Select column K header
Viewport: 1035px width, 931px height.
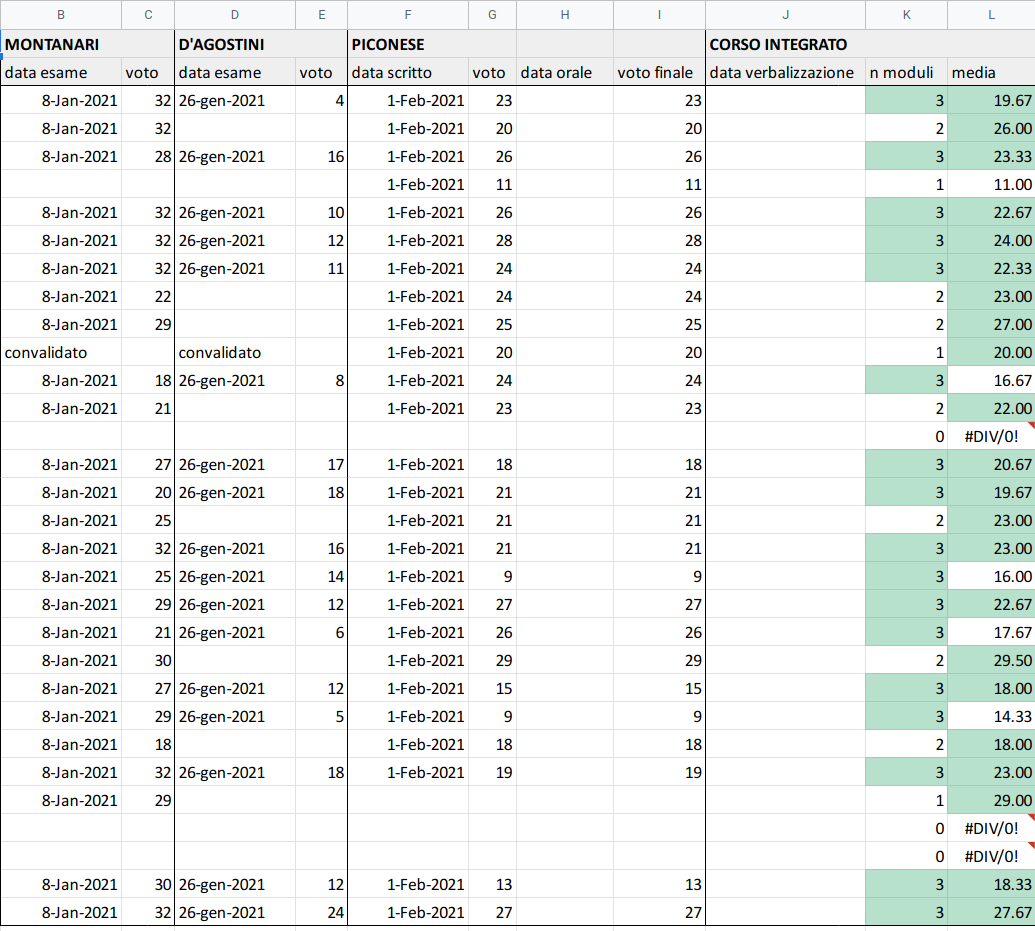tap(906, 15)
